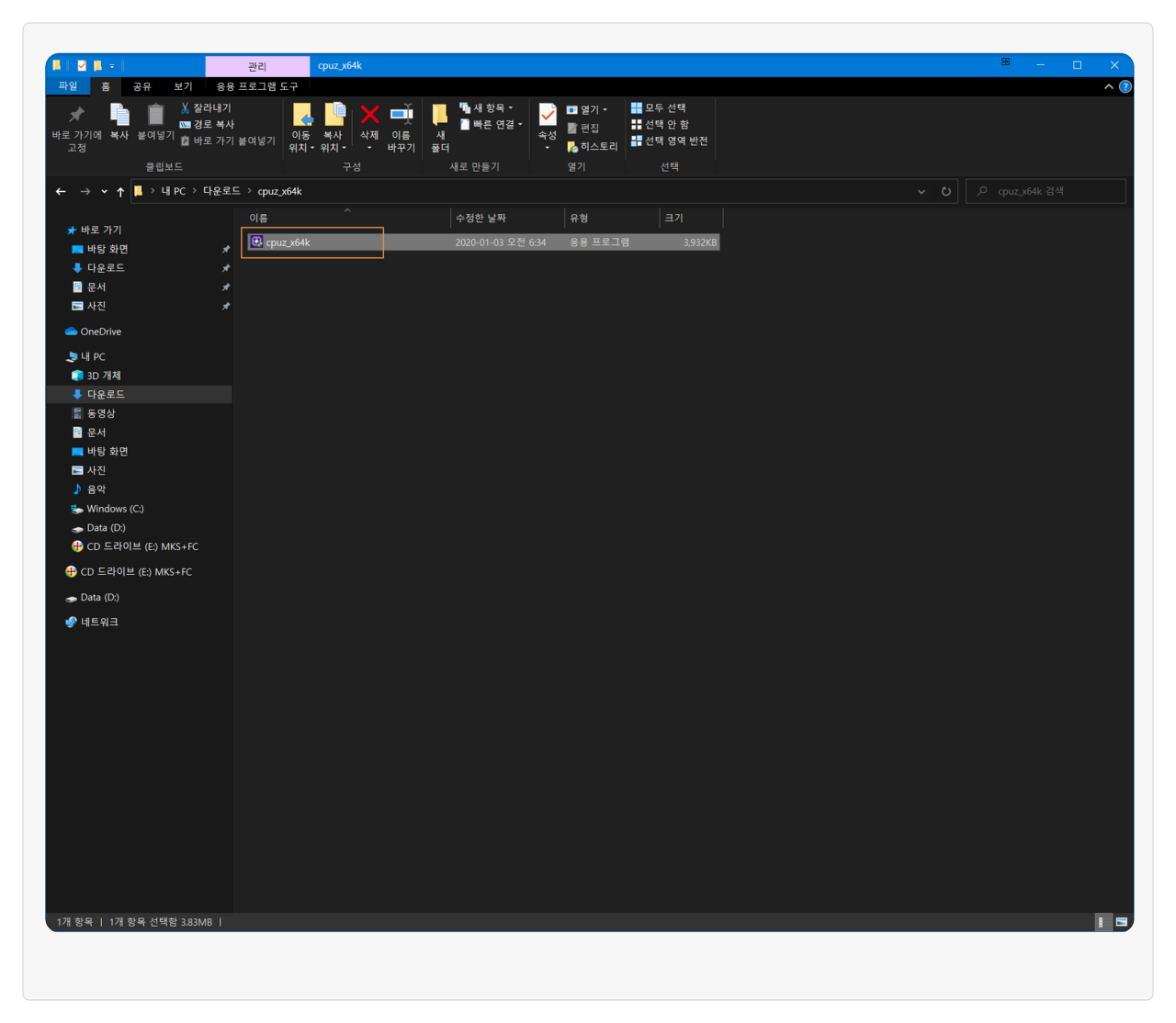
Task: Click the 바로 가기에 고정 pin icon
Action: (x=76, y=115)
